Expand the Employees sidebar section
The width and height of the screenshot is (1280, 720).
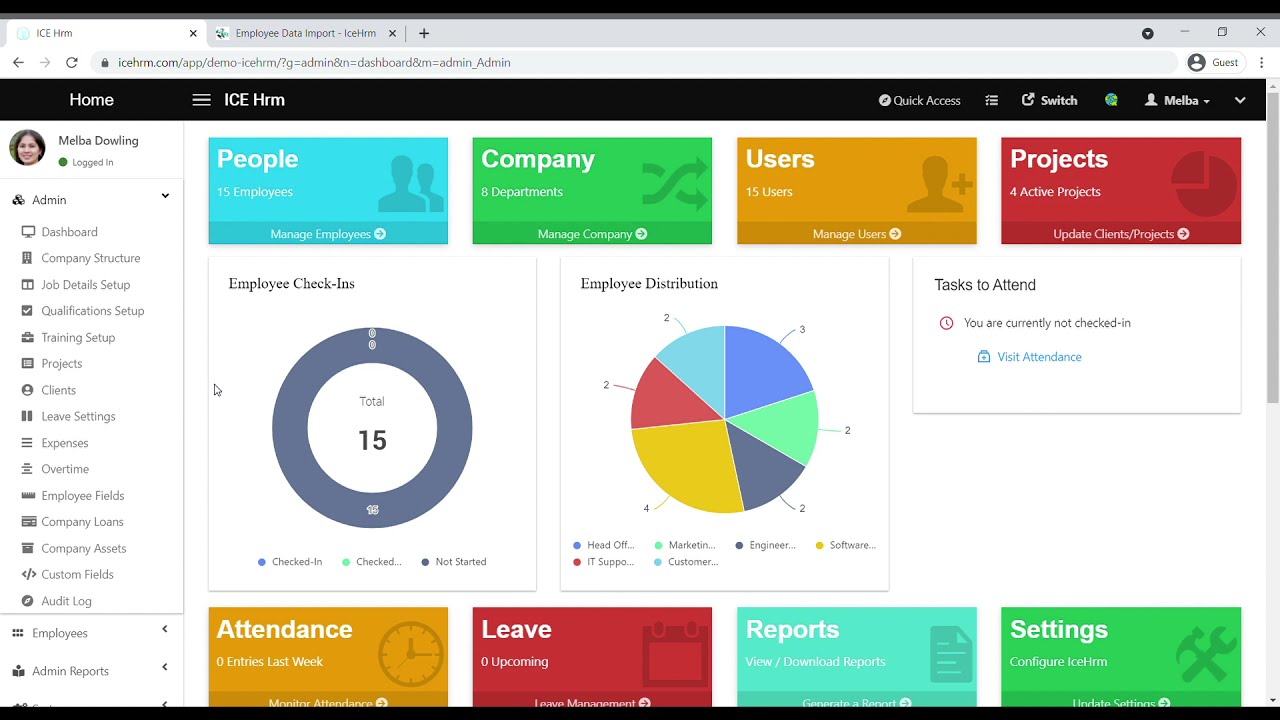[91, 633]
